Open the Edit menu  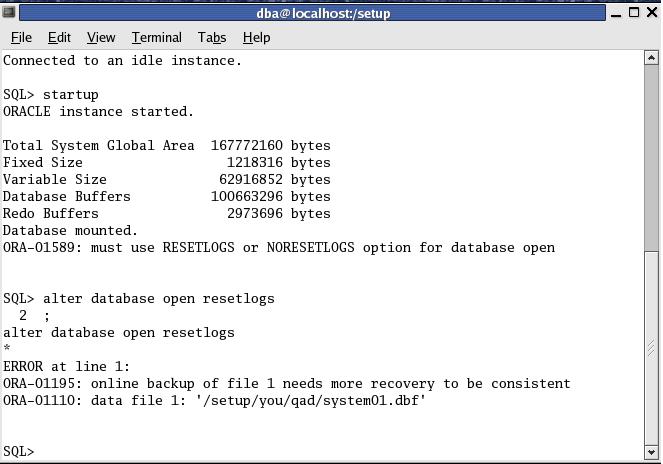[59, 37]
